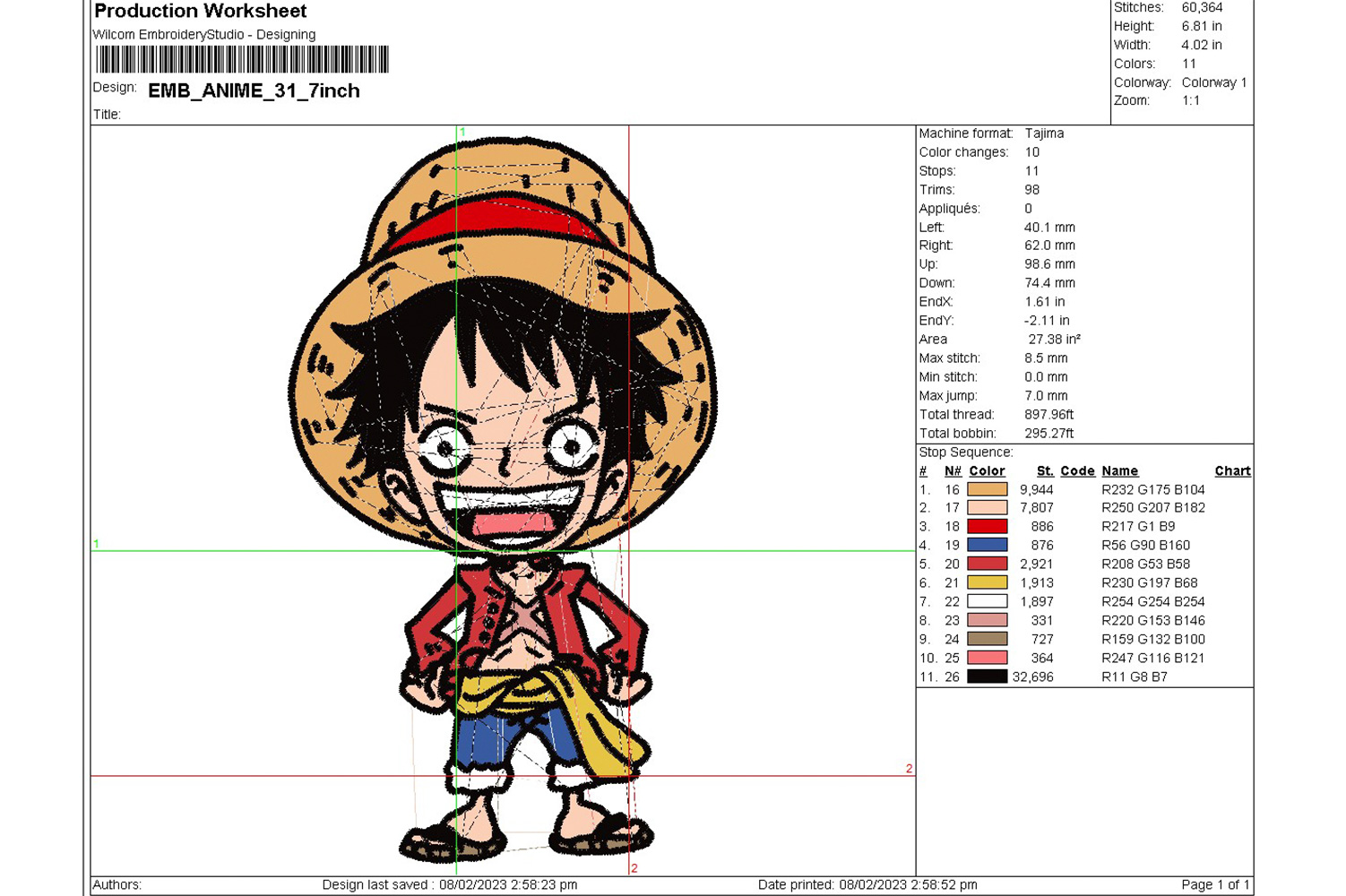
Task: Click the Title label
Action: pyautogui.click(x=107, y=115)
